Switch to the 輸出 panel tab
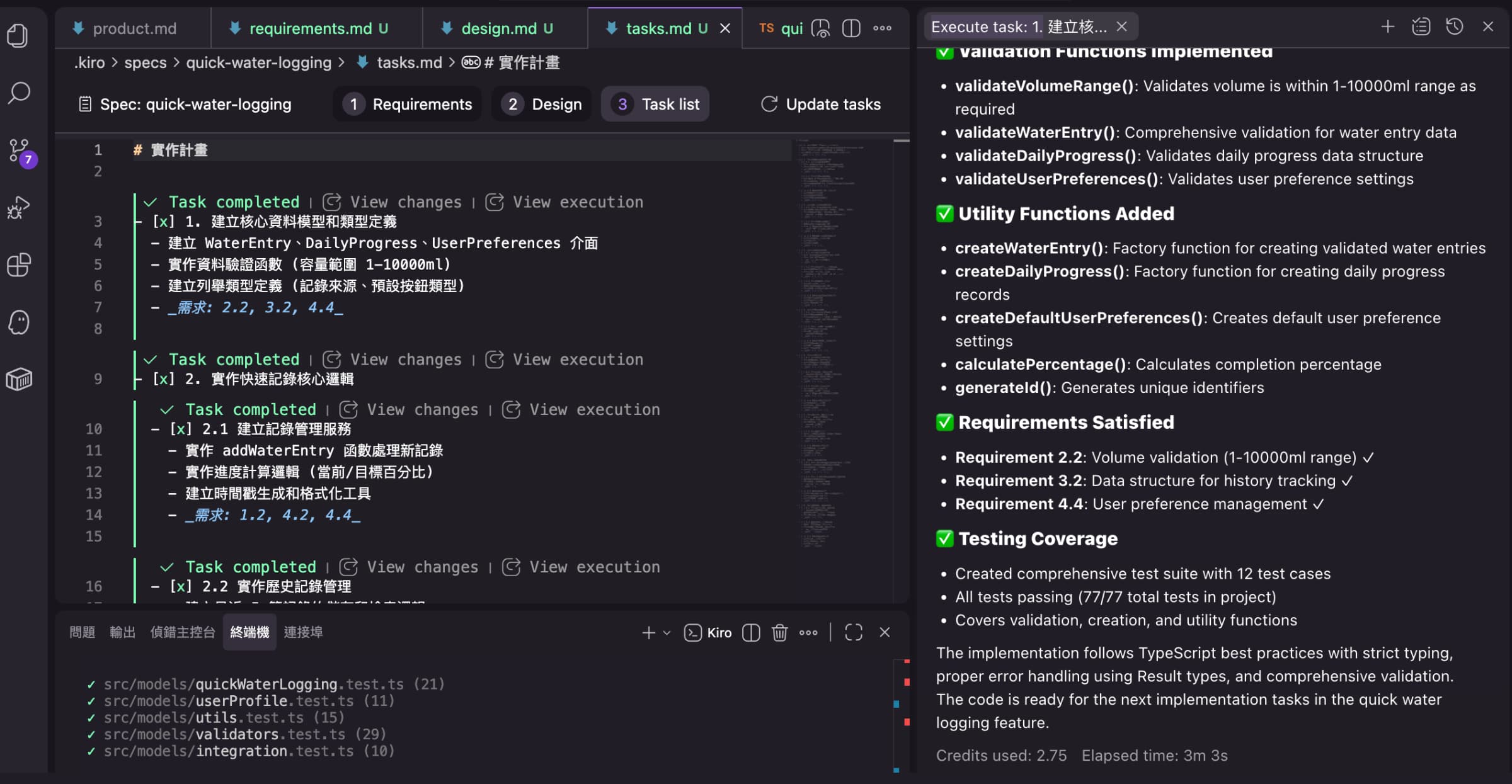The width and height of the screenshot is (1512, 784). click(x=122, y=632)
